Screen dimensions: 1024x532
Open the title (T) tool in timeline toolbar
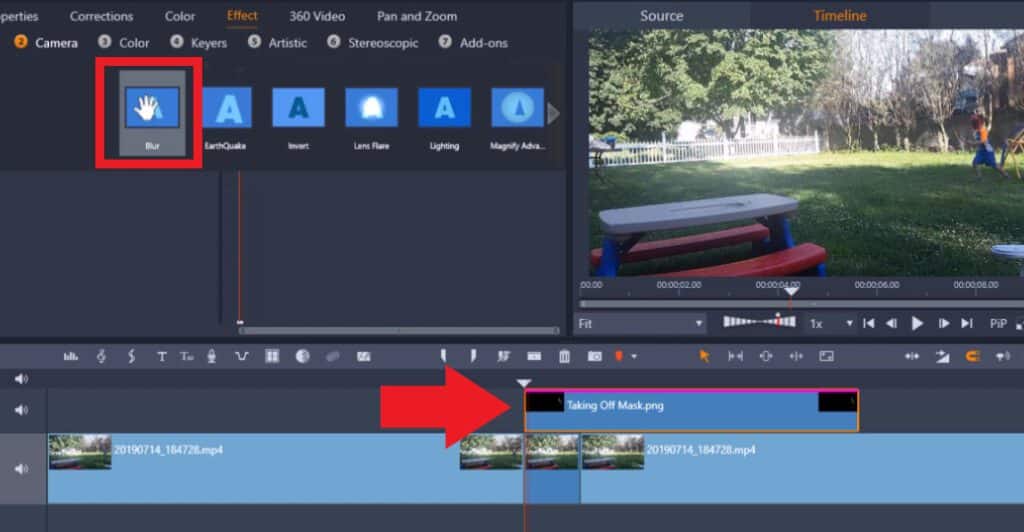[161, 356]
